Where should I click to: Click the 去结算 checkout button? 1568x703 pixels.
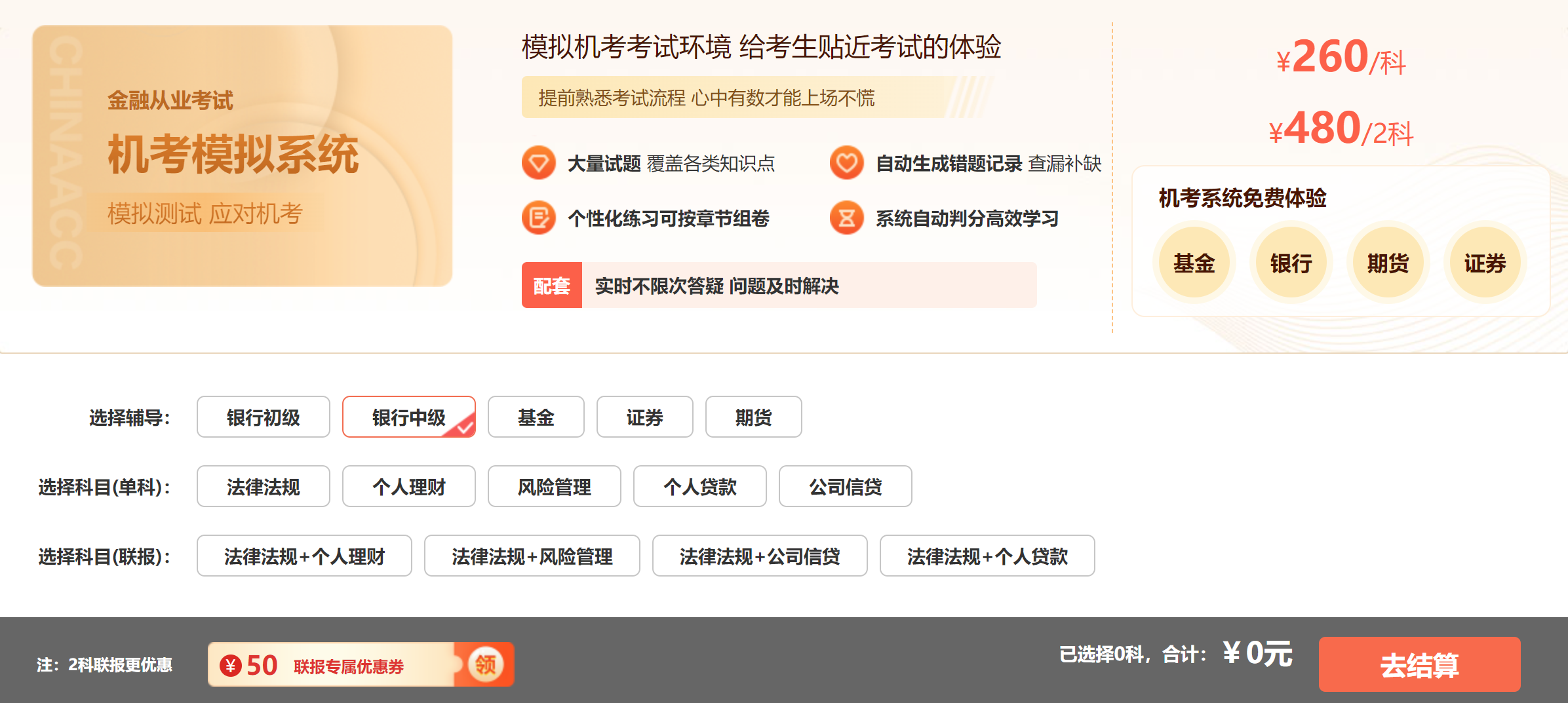pyautogui.click(x=1420, y=664)
